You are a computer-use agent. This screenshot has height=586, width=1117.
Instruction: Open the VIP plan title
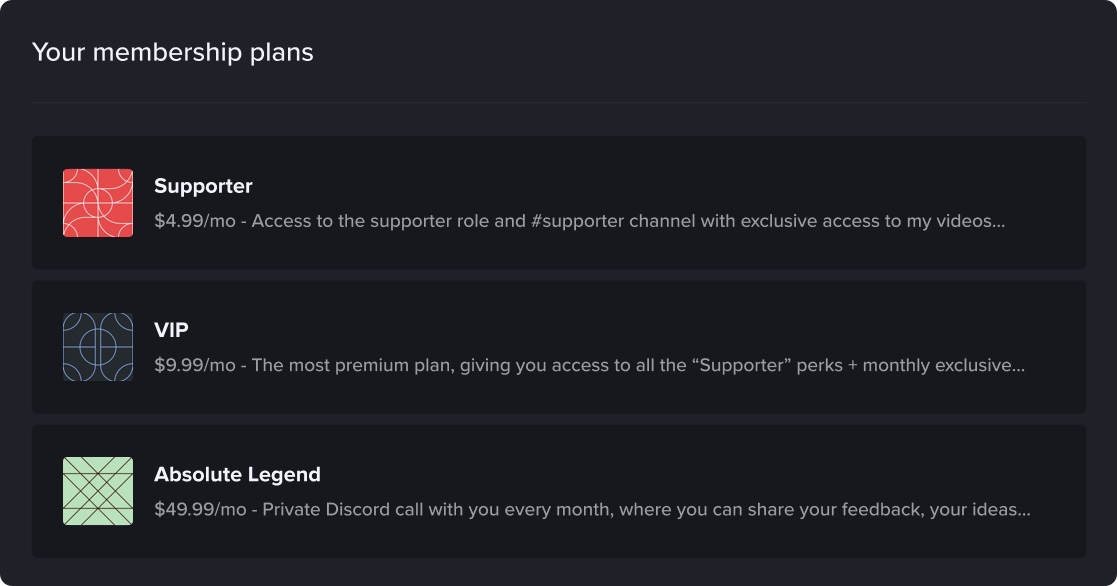171,330
